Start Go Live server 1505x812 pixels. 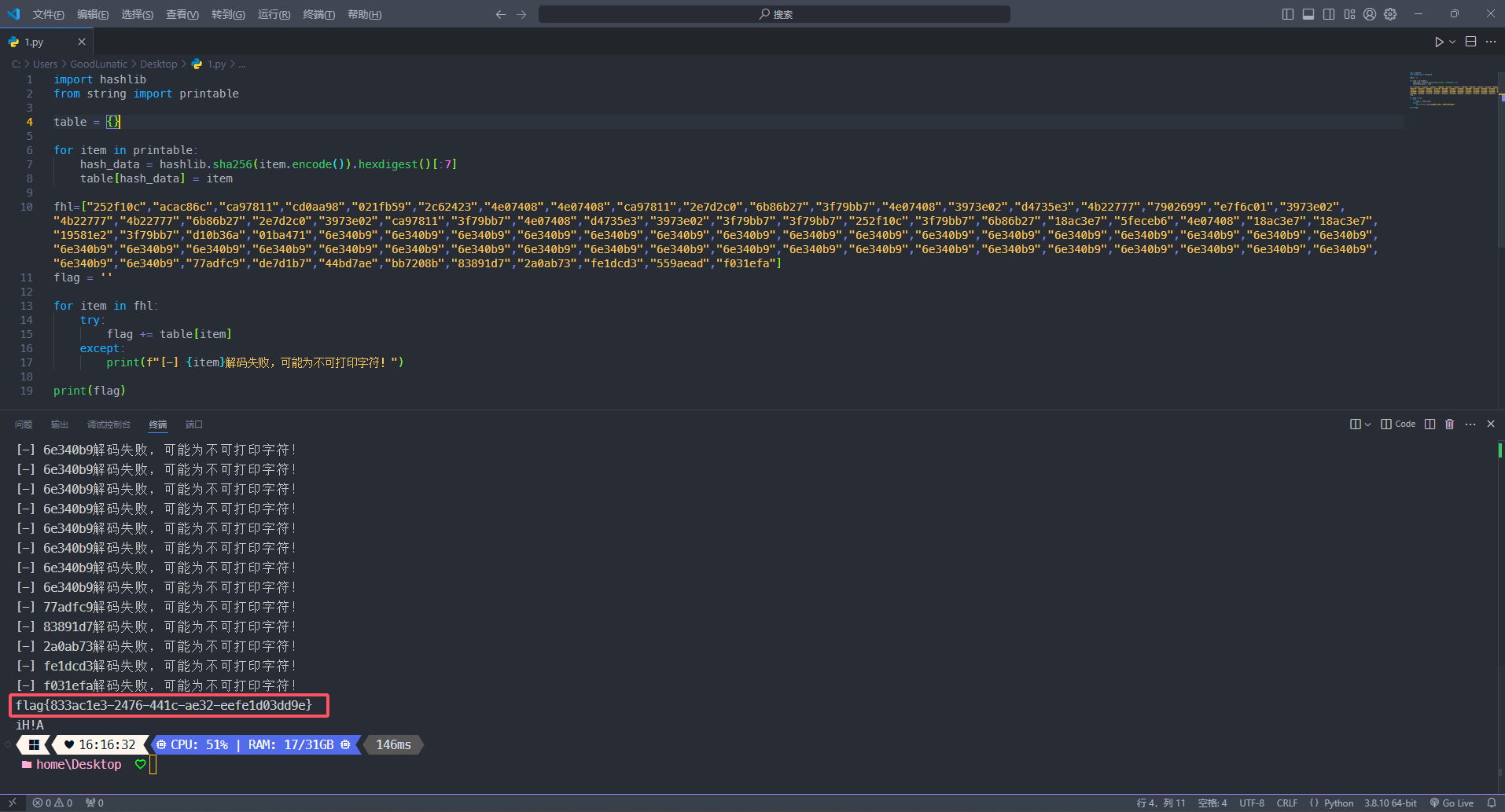pos(1452,803)
